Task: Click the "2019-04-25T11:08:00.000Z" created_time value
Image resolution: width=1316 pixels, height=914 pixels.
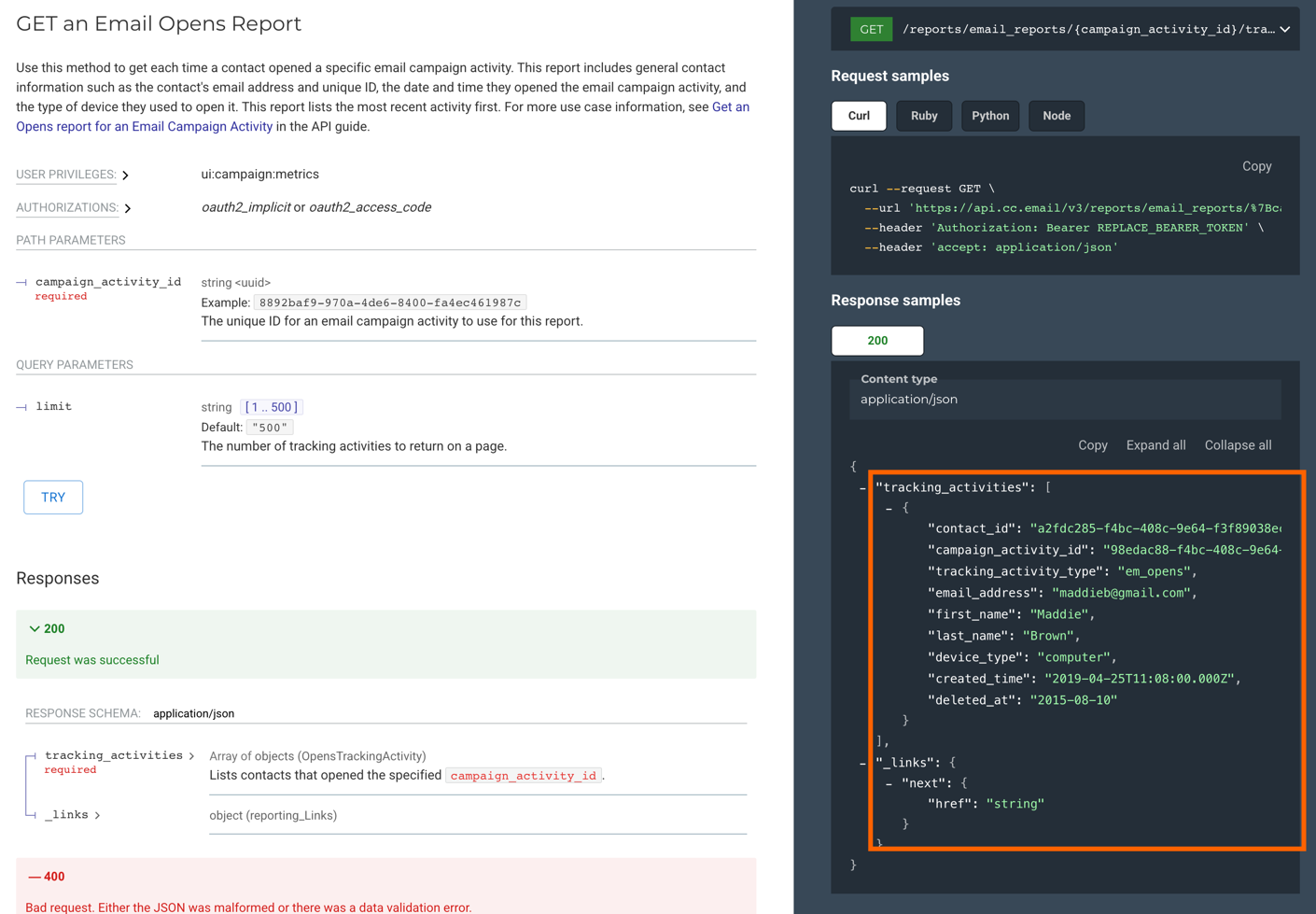Action: [x=1141, y=679]
